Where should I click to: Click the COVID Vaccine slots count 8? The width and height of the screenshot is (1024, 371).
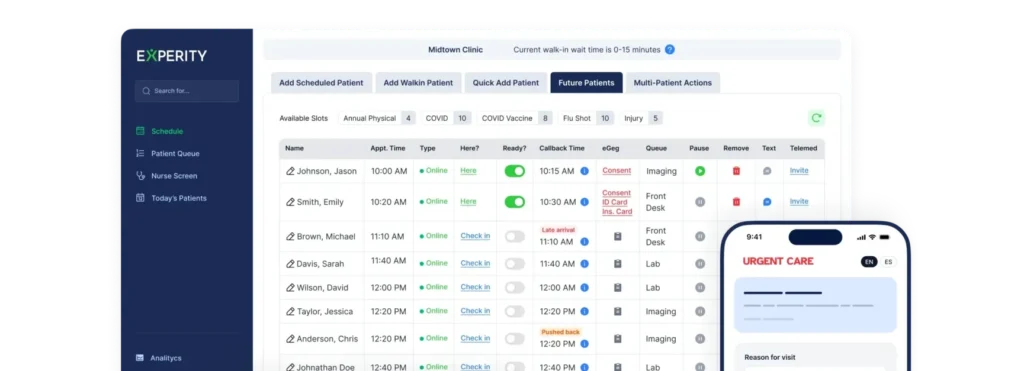click(545, 118)
